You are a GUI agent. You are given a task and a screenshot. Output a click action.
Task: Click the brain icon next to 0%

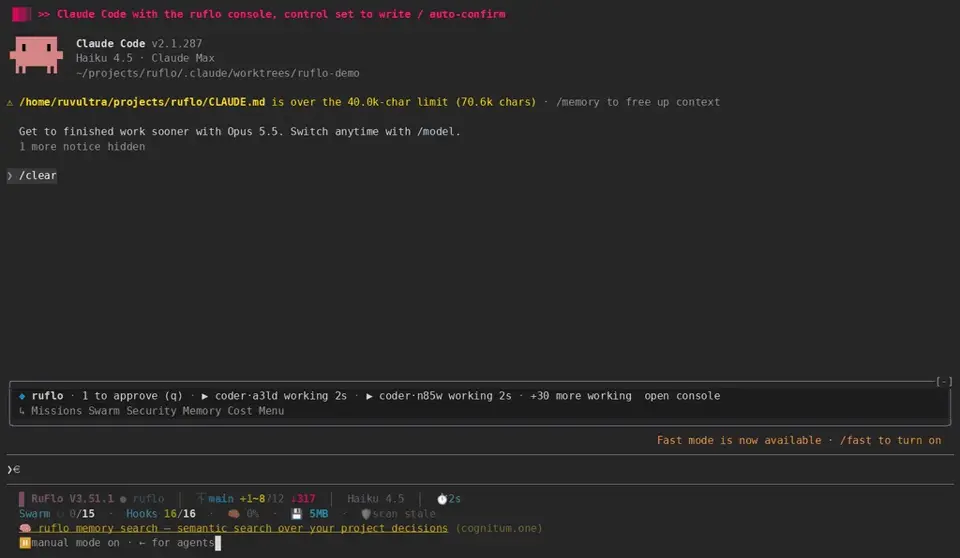click(233, 514)
